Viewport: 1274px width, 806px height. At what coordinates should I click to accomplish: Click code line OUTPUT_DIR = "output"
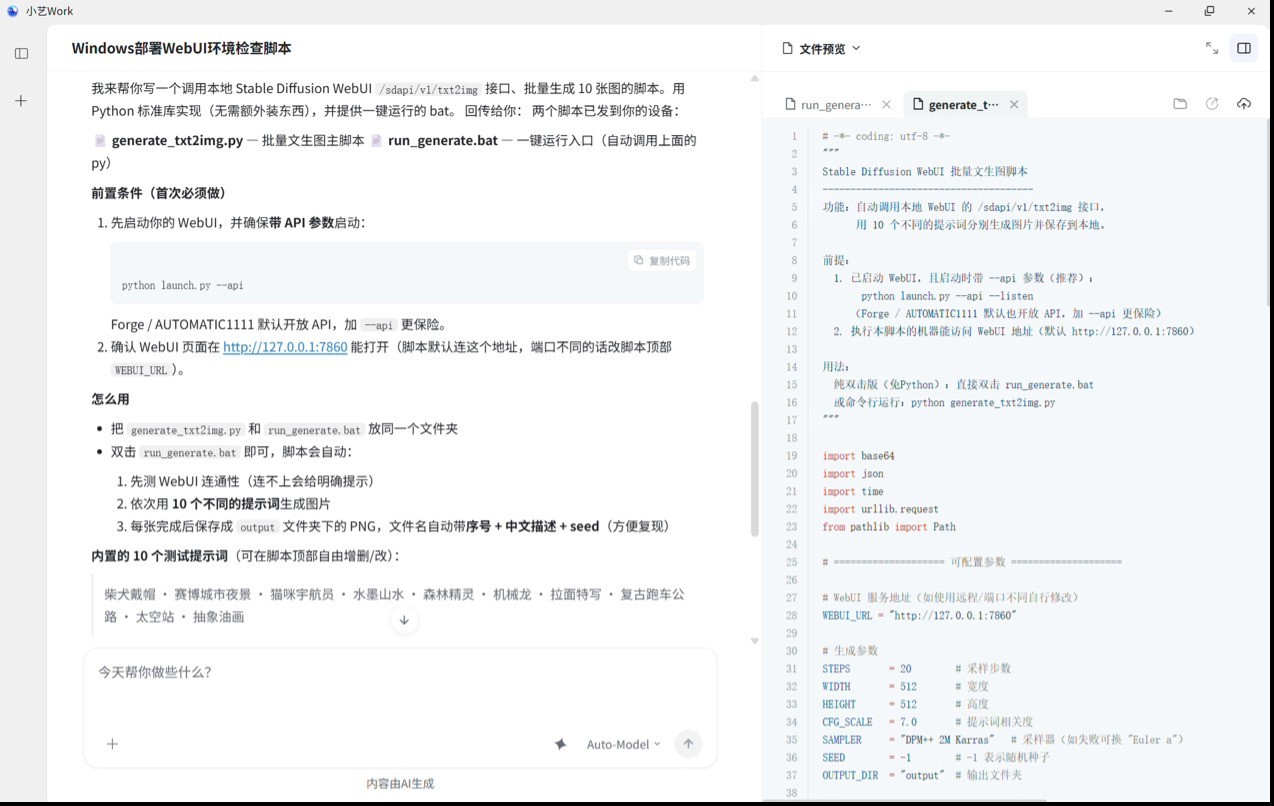click(883, 775)
